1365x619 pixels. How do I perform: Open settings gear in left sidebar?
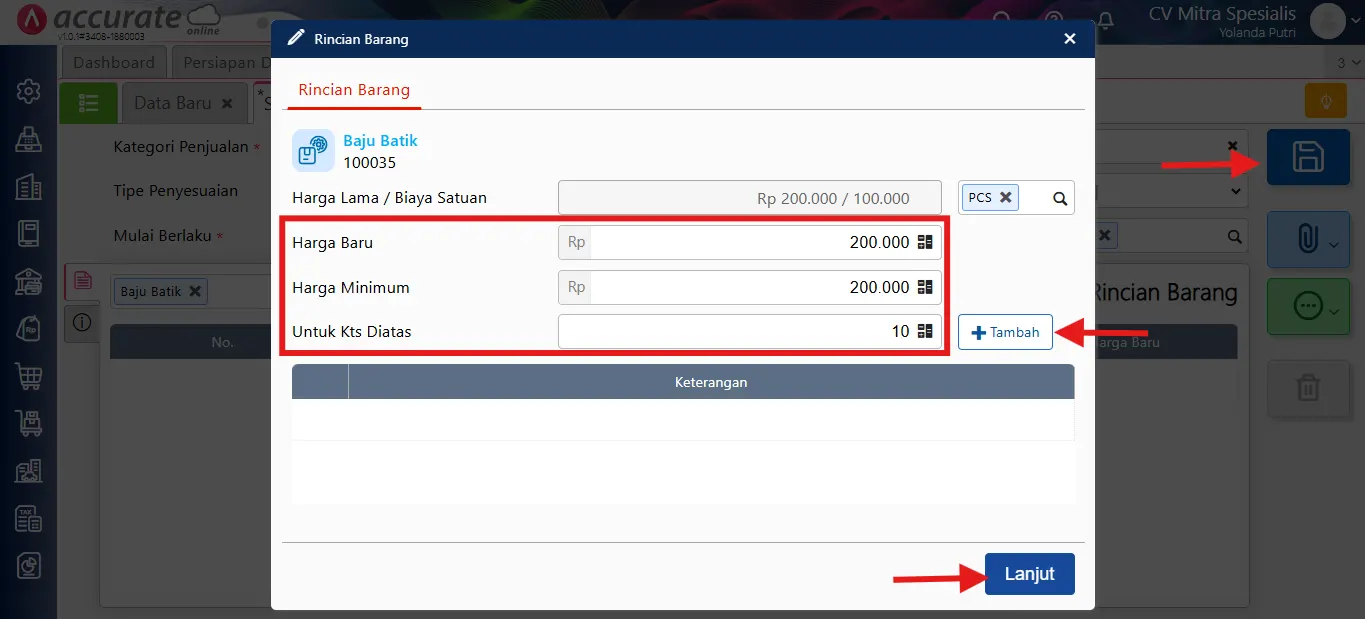coord(28,92)
